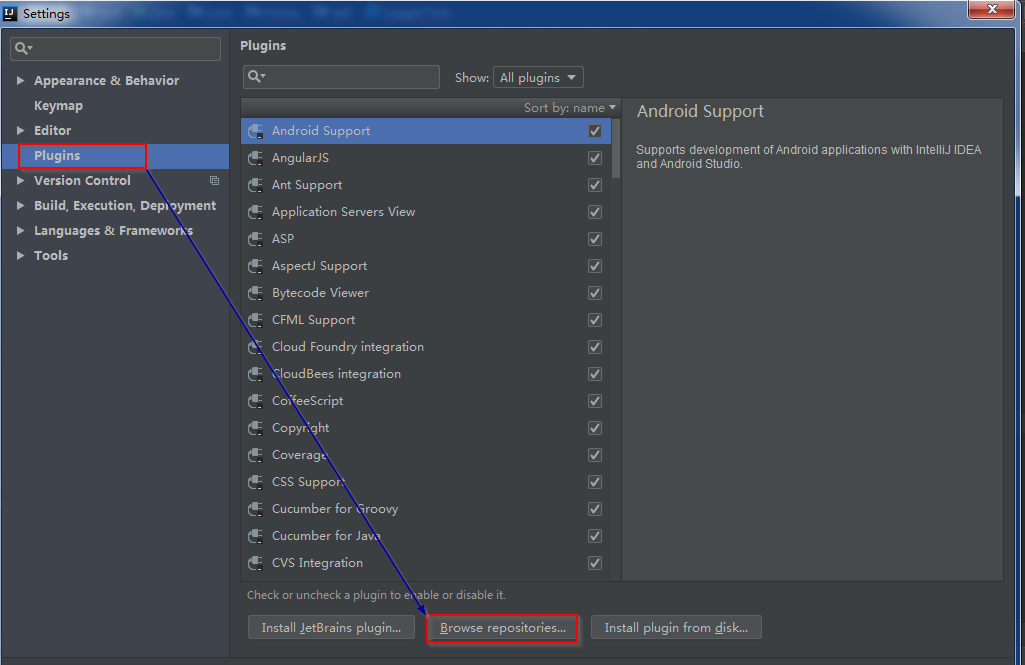Click the project-level icon beside Version Control
Screen dimensions: 1025x665
point(214,180)
